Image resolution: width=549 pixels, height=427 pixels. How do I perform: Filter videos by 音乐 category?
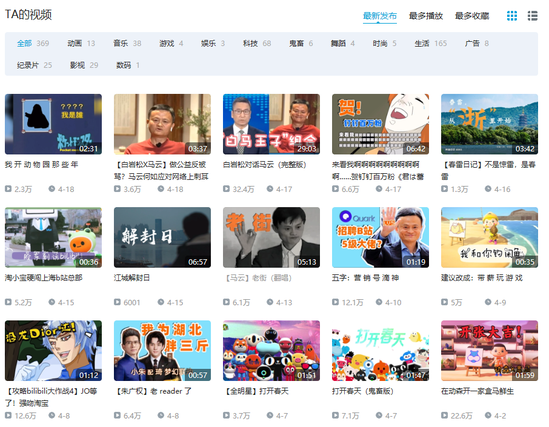[127, 43]
